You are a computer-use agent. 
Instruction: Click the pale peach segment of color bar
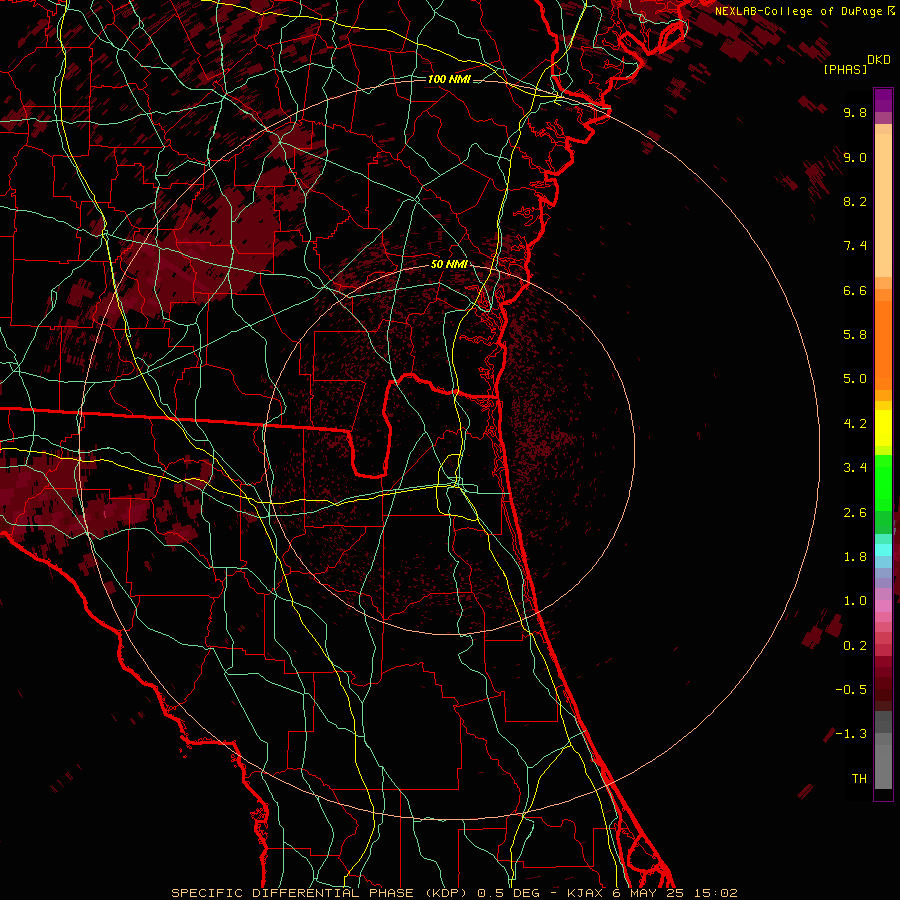click(883, 205)
